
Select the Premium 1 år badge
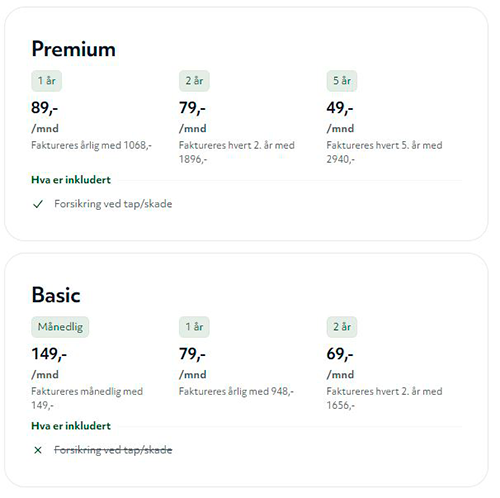47,81
